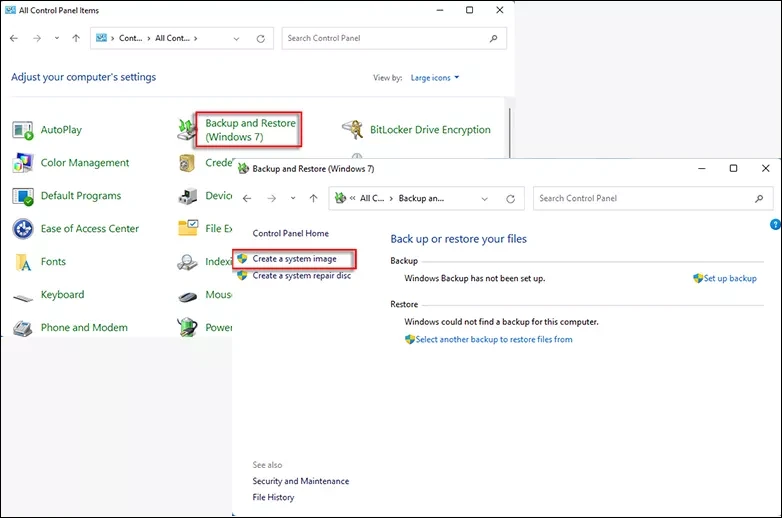
Task: Expand address bar history dropdown in Control Panel
Action: (236, 39)
